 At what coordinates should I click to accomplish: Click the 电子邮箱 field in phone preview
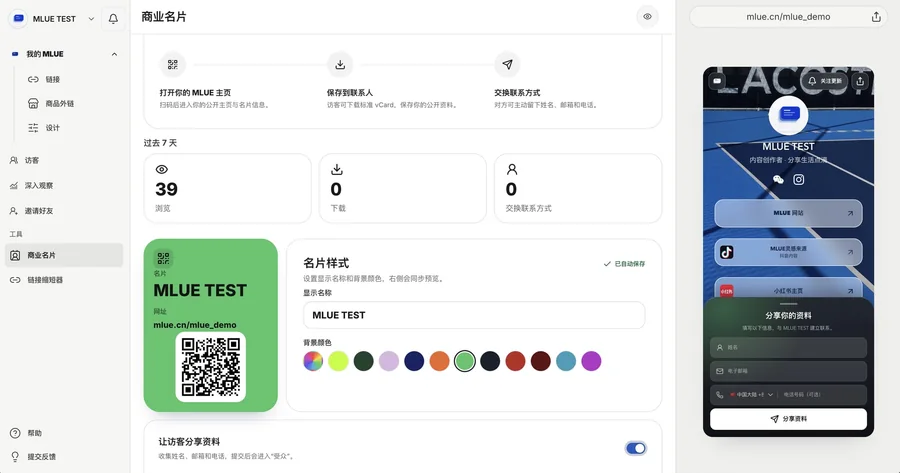point(788,371)
